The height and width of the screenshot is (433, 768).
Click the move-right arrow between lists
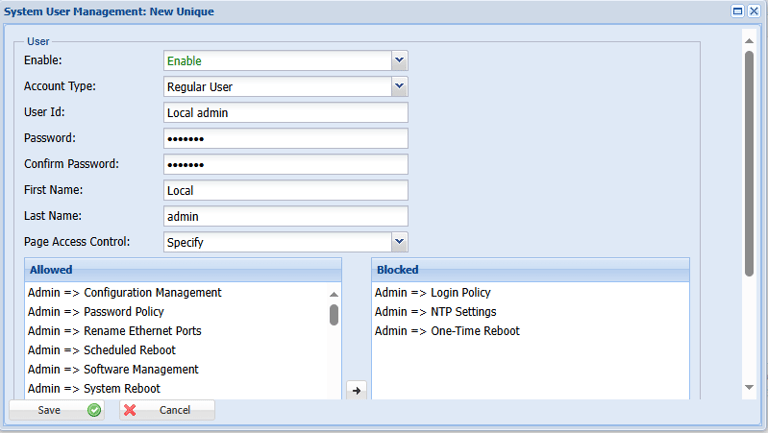[357, 390]
